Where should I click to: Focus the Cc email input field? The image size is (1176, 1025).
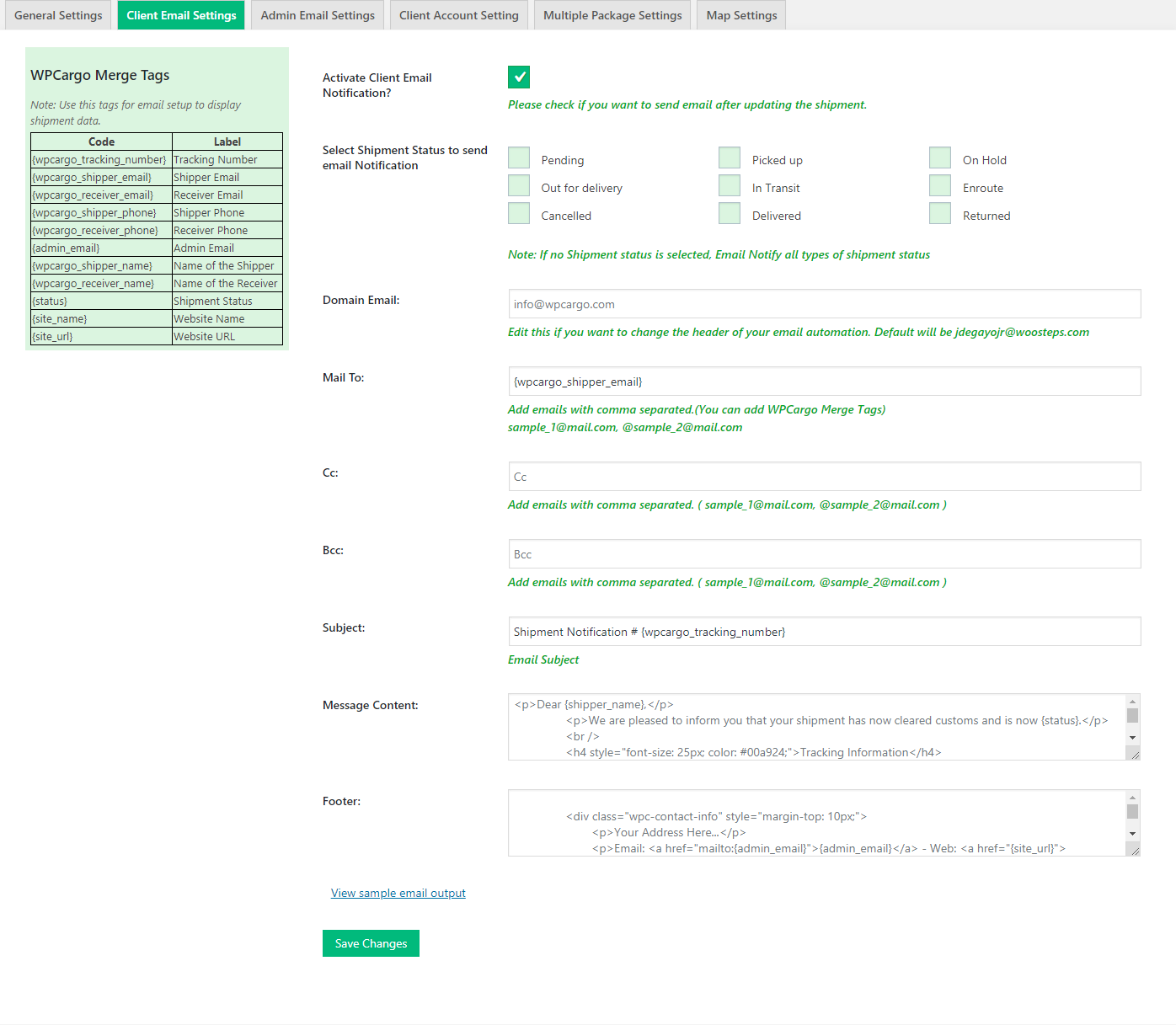[825, 477]
